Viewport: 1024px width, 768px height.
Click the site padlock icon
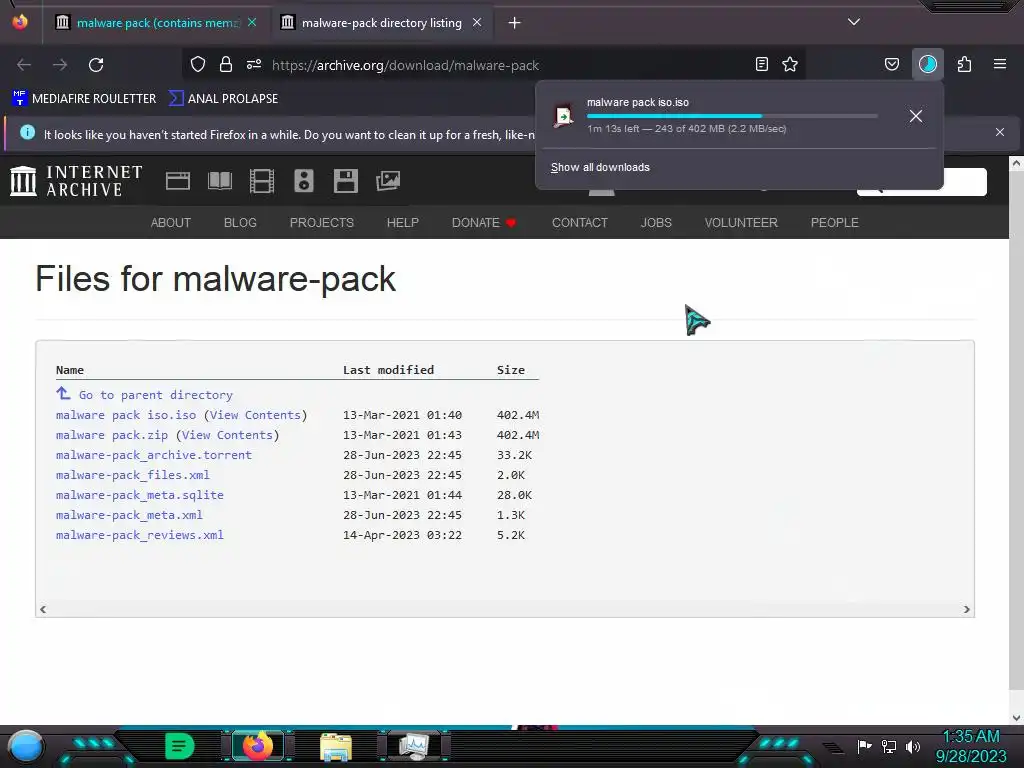(226, 64)
